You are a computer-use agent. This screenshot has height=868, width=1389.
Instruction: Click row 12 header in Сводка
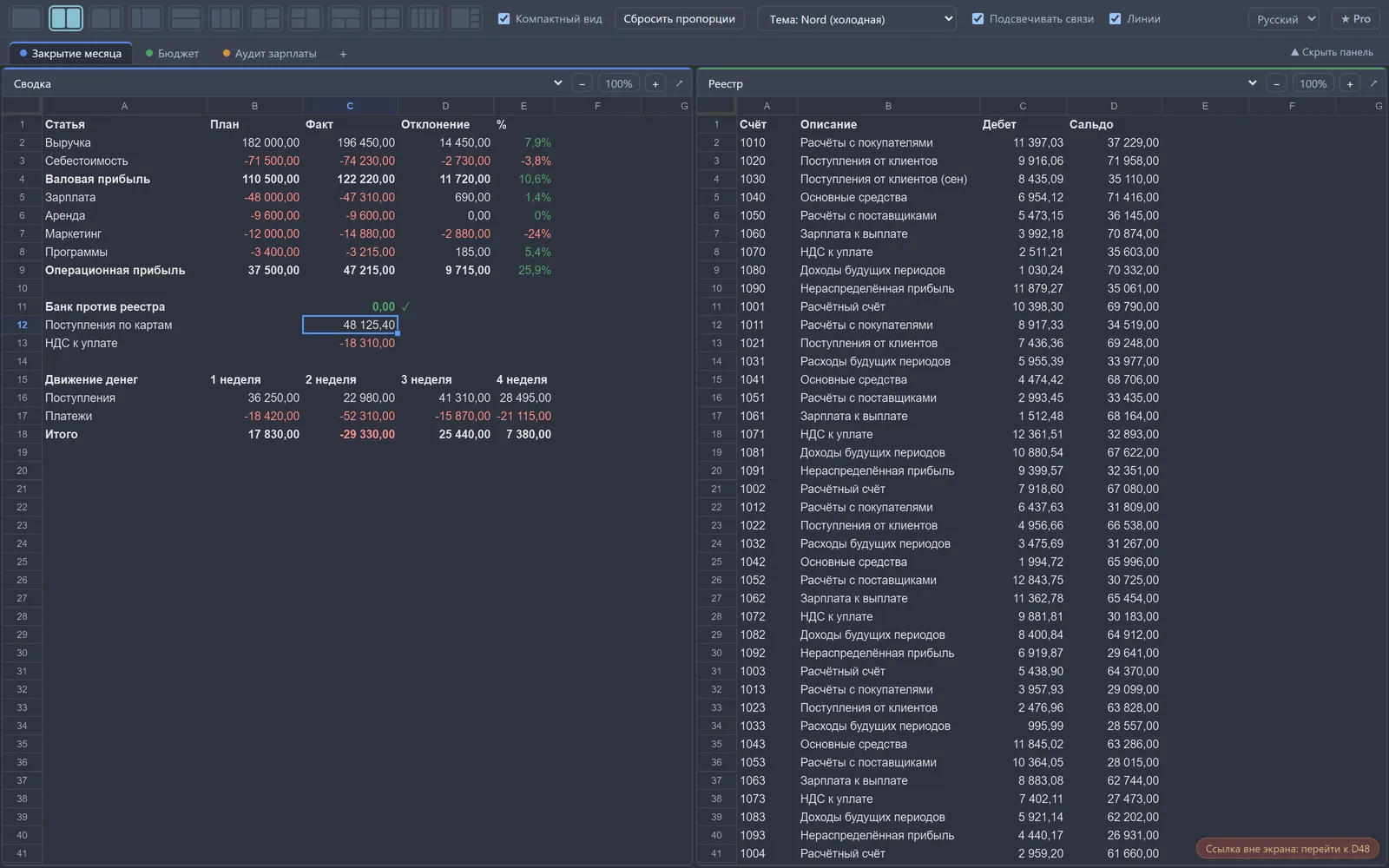tap(22, 325)
